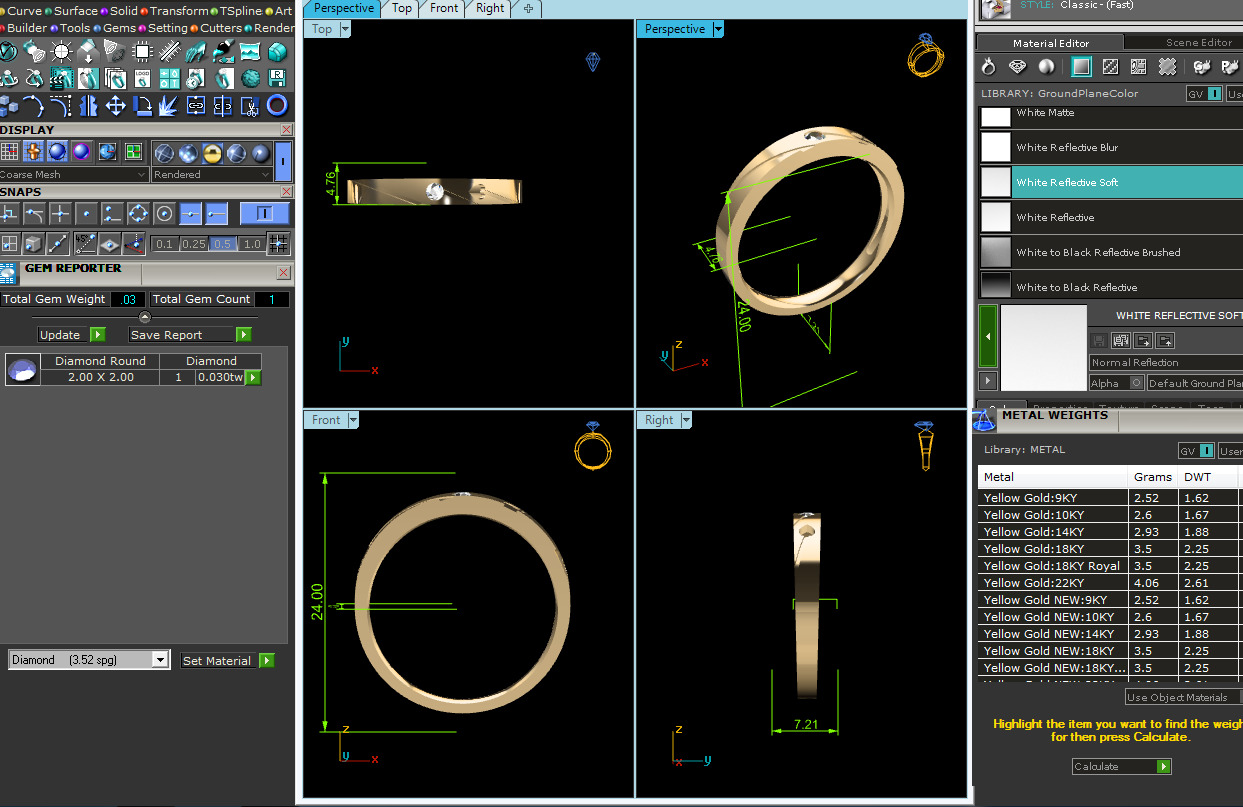Click the sun light render icon

tap(61, 52)
